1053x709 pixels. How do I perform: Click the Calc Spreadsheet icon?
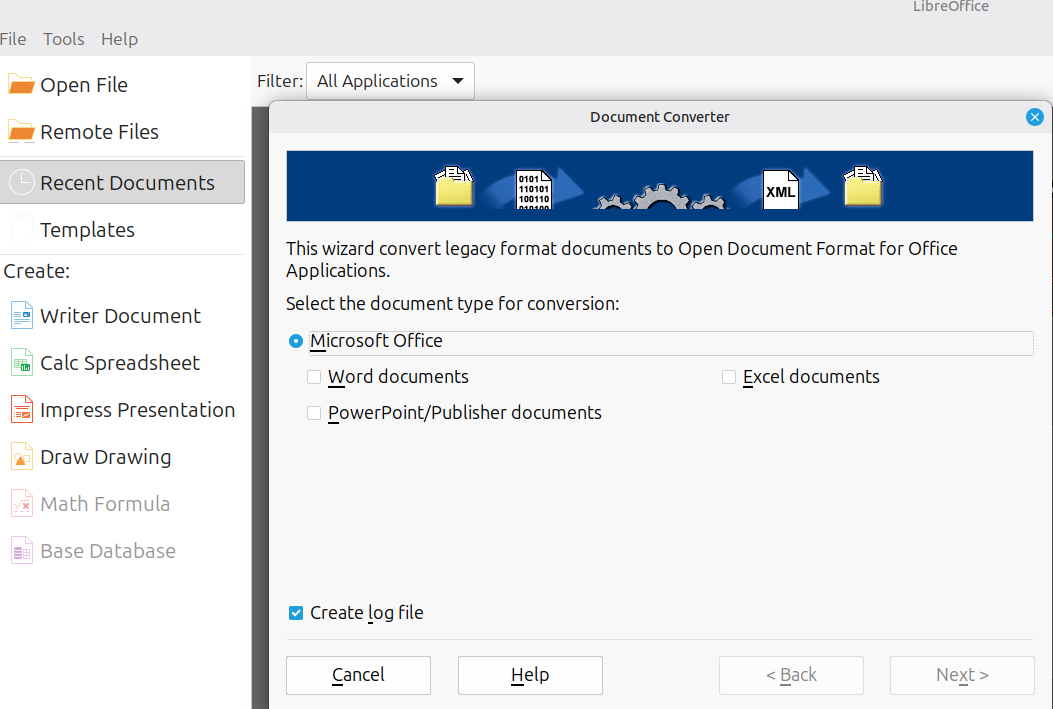click(x=21, y=363)
